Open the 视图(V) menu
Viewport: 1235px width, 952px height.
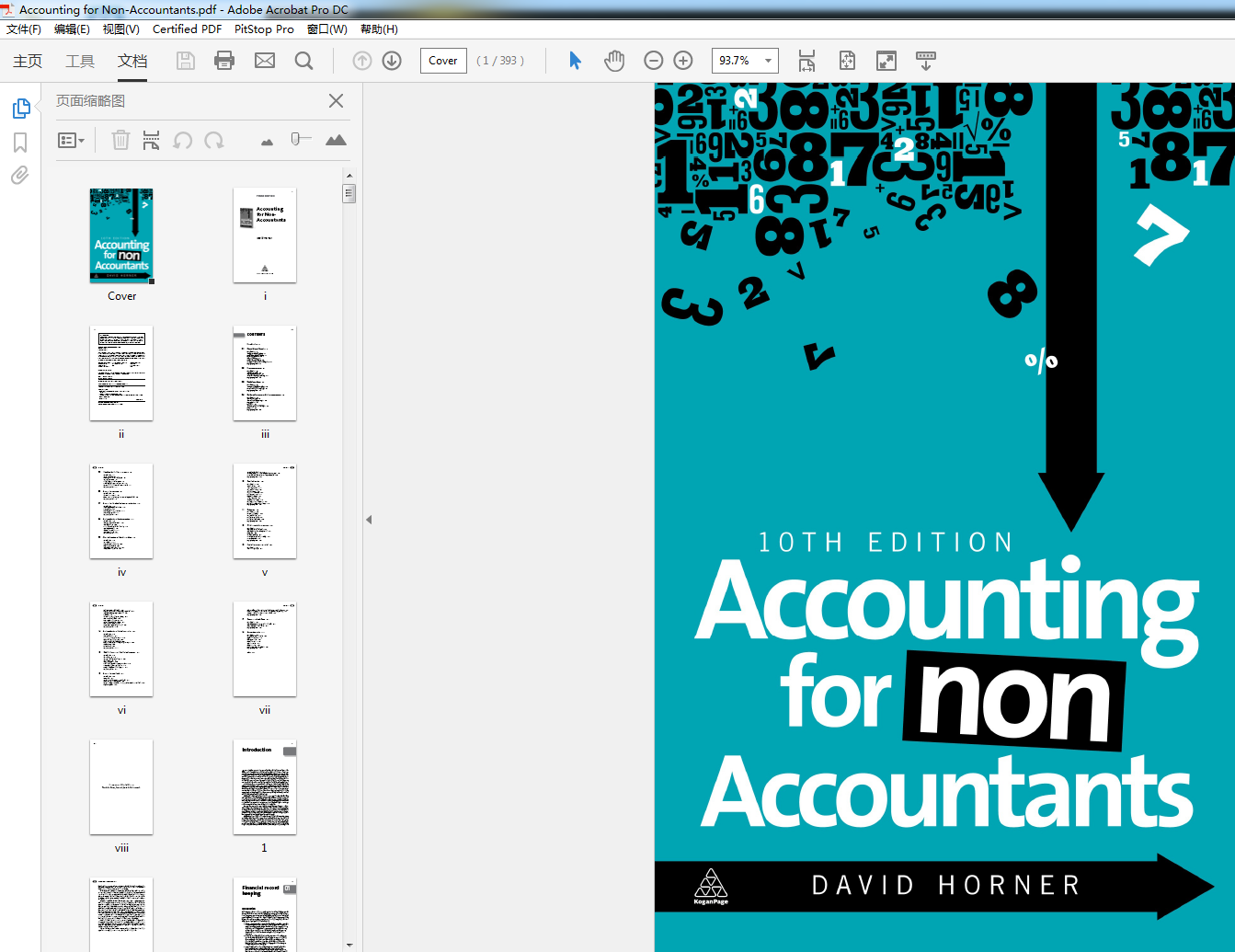tap(120, 29)
